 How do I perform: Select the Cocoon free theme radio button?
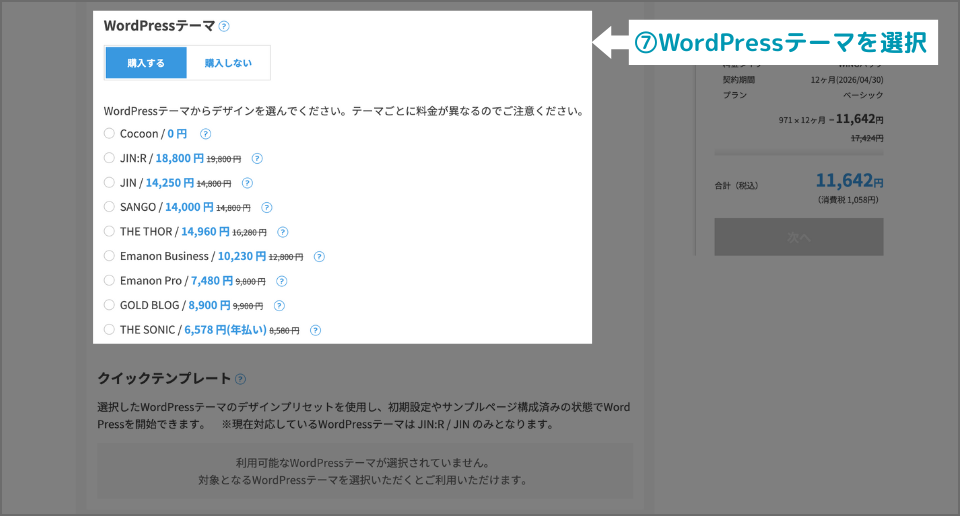pyautogui.click(x=109, y=133)
